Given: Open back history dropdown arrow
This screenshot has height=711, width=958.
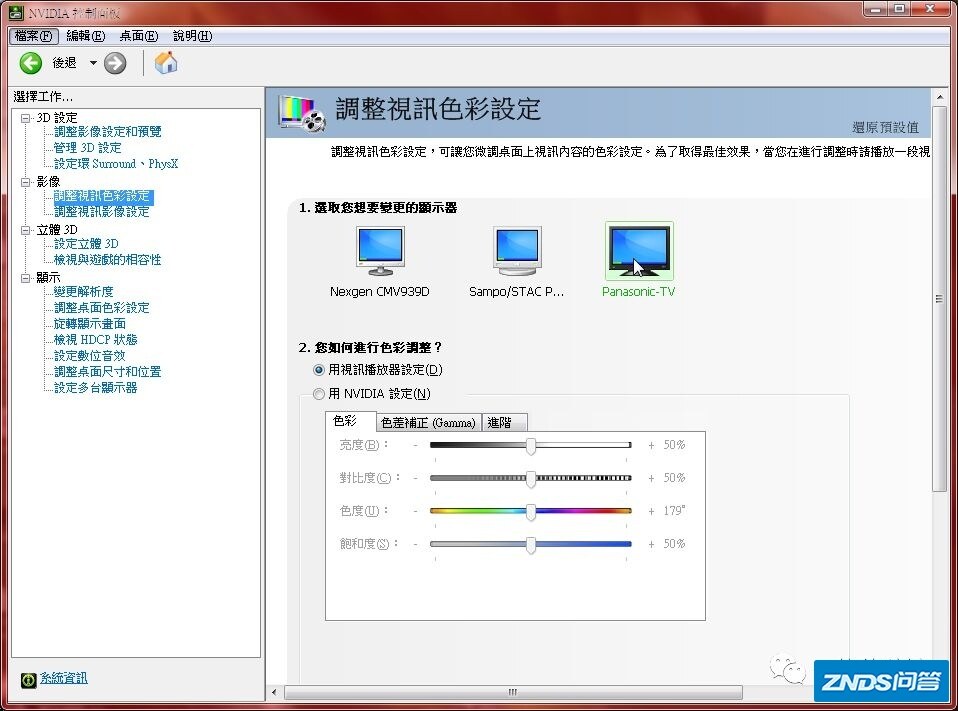Looking at the screenshot, I should pos(93,62).
